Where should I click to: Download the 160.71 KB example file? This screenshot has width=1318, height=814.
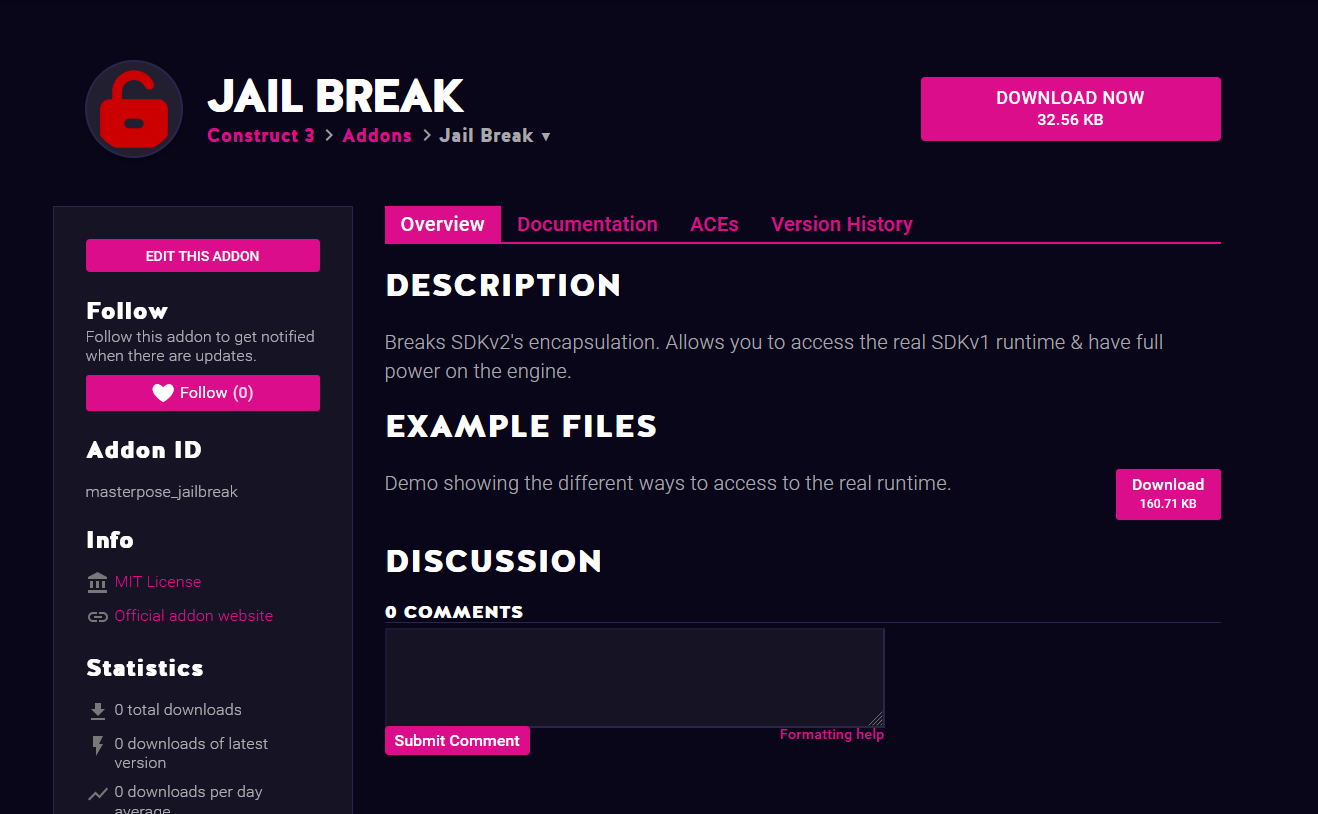(1168, 494)
